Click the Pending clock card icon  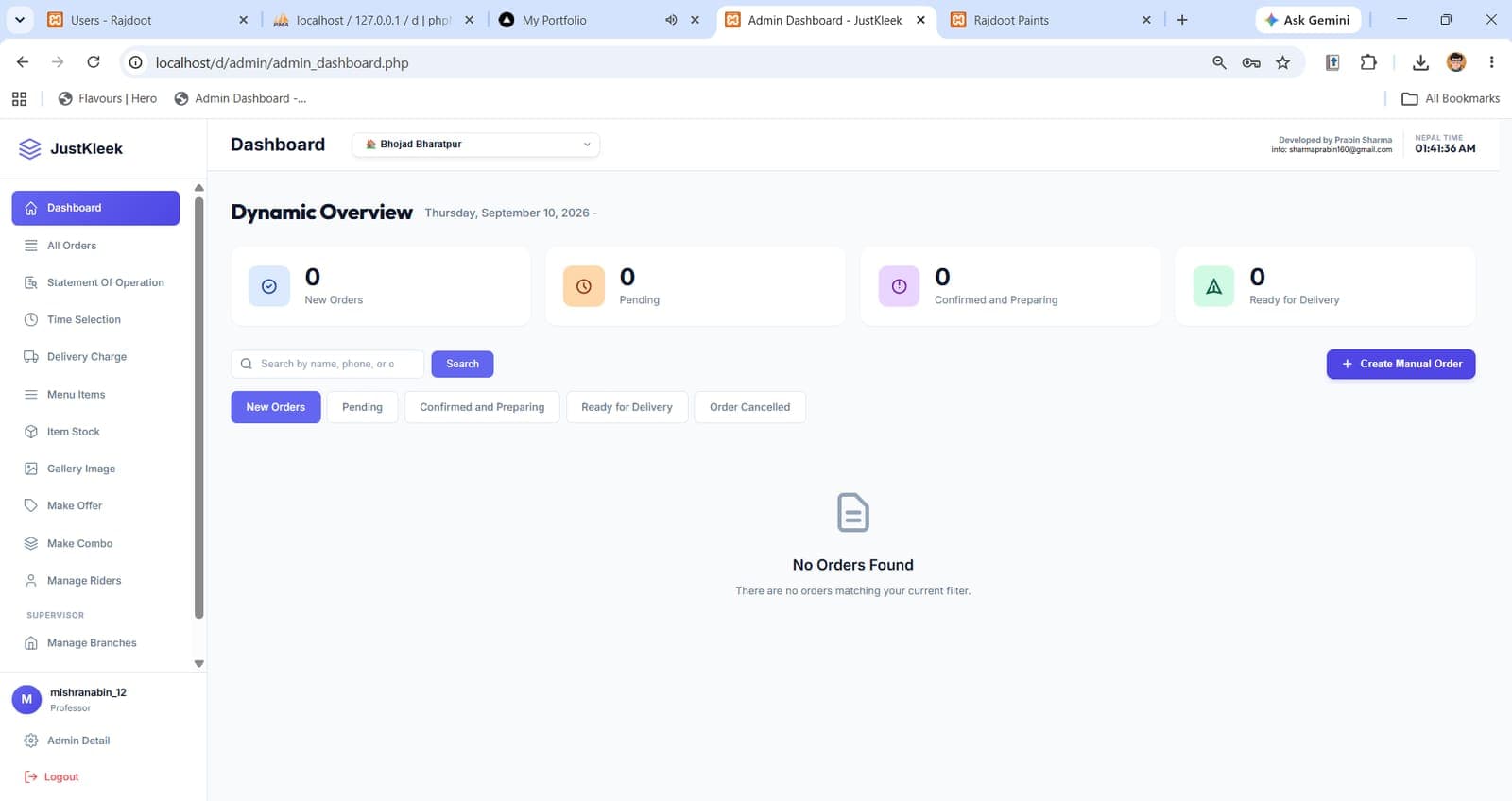pos(584,286)
